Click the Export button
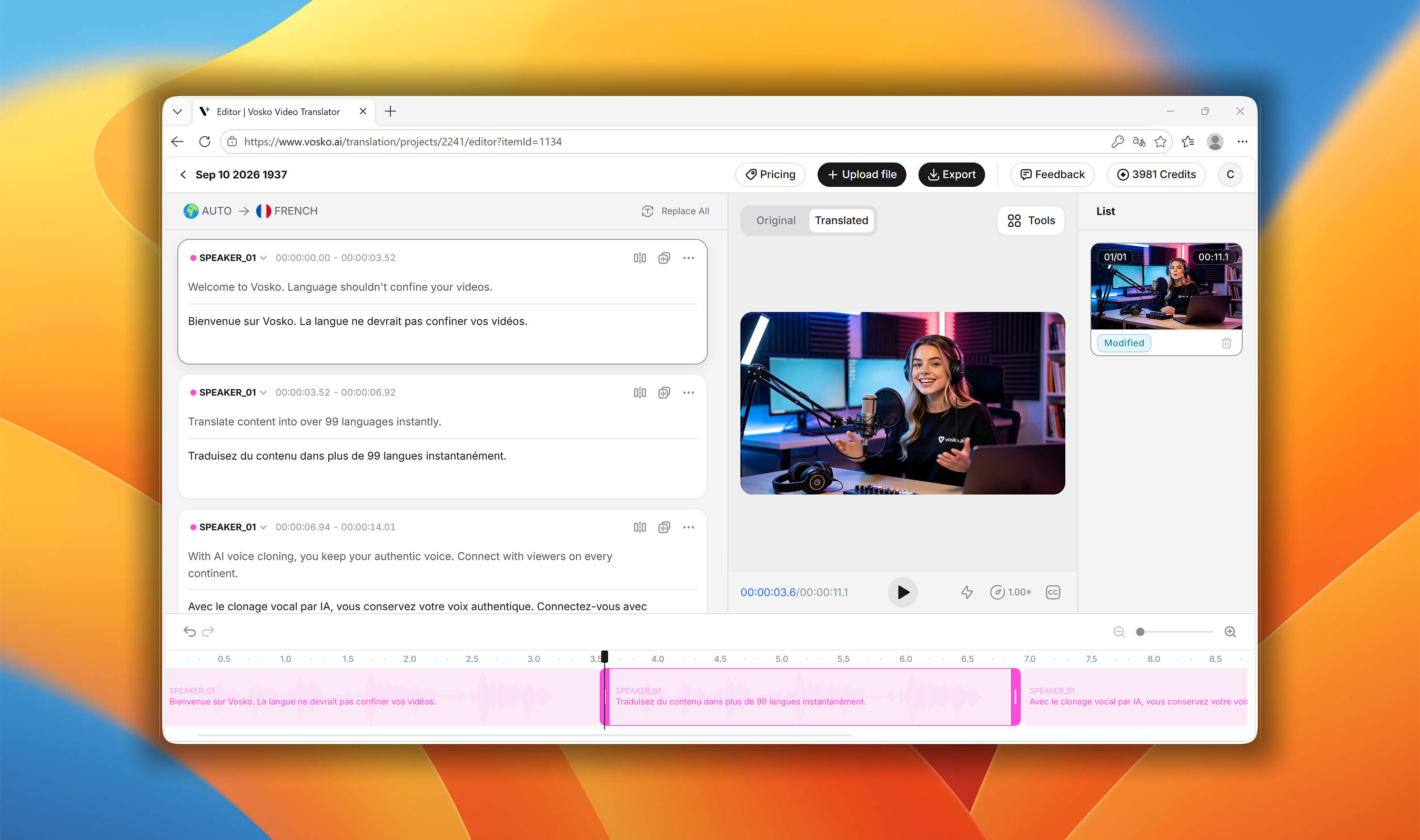This screenshot has width=1420, height=840. point(951,174)
